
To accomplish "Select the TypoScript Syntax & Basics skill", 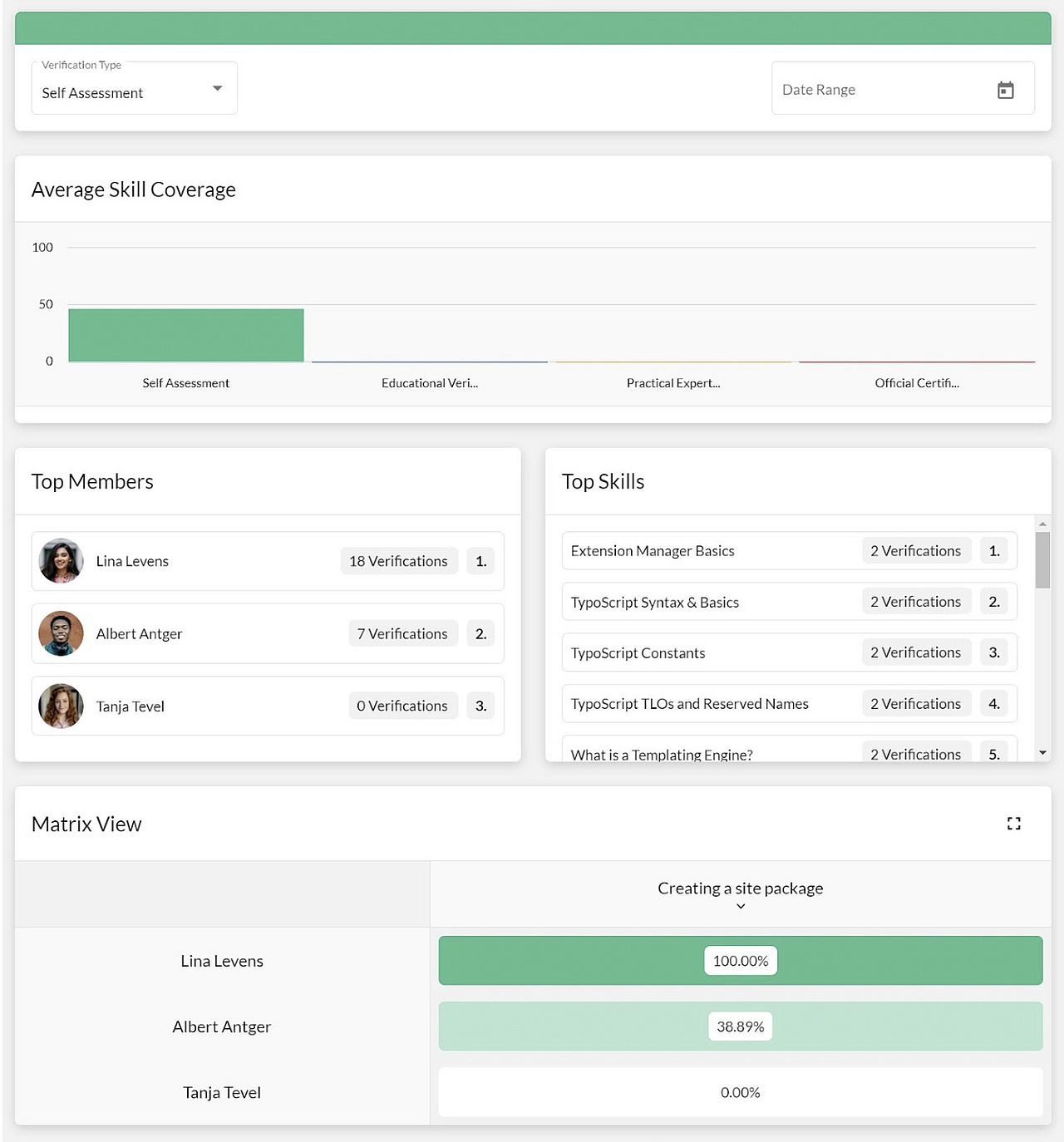I will tap(655, 603).
